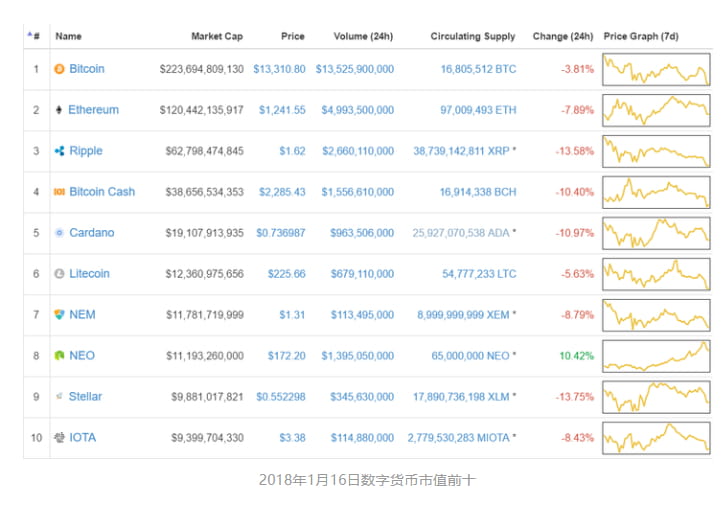Viewport: 726px width, 530px height.
Task: Open the Stellar coin link
Action: pyautogui.click(x=85, y=396)
